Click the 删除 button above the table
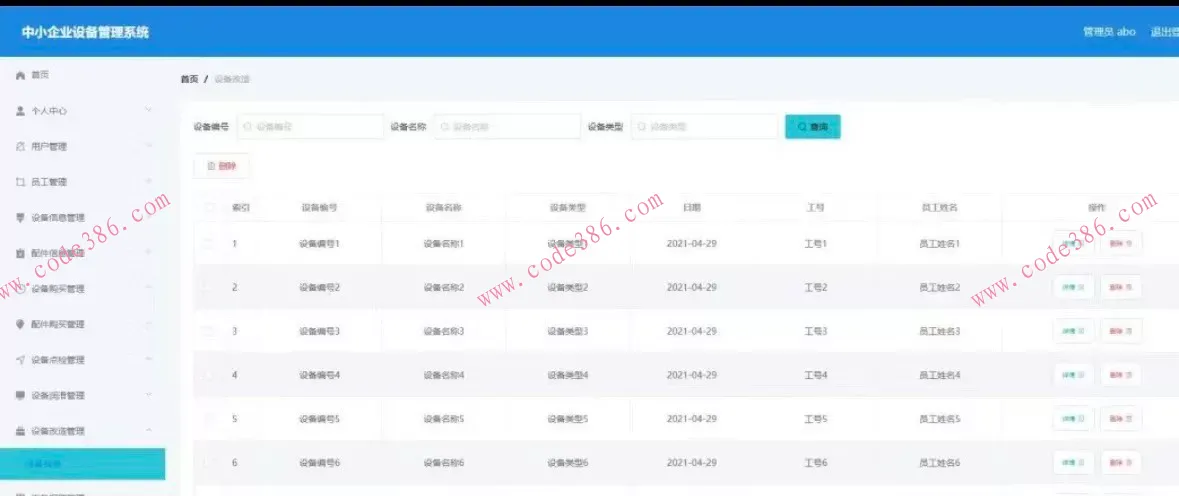 point(222,166)
